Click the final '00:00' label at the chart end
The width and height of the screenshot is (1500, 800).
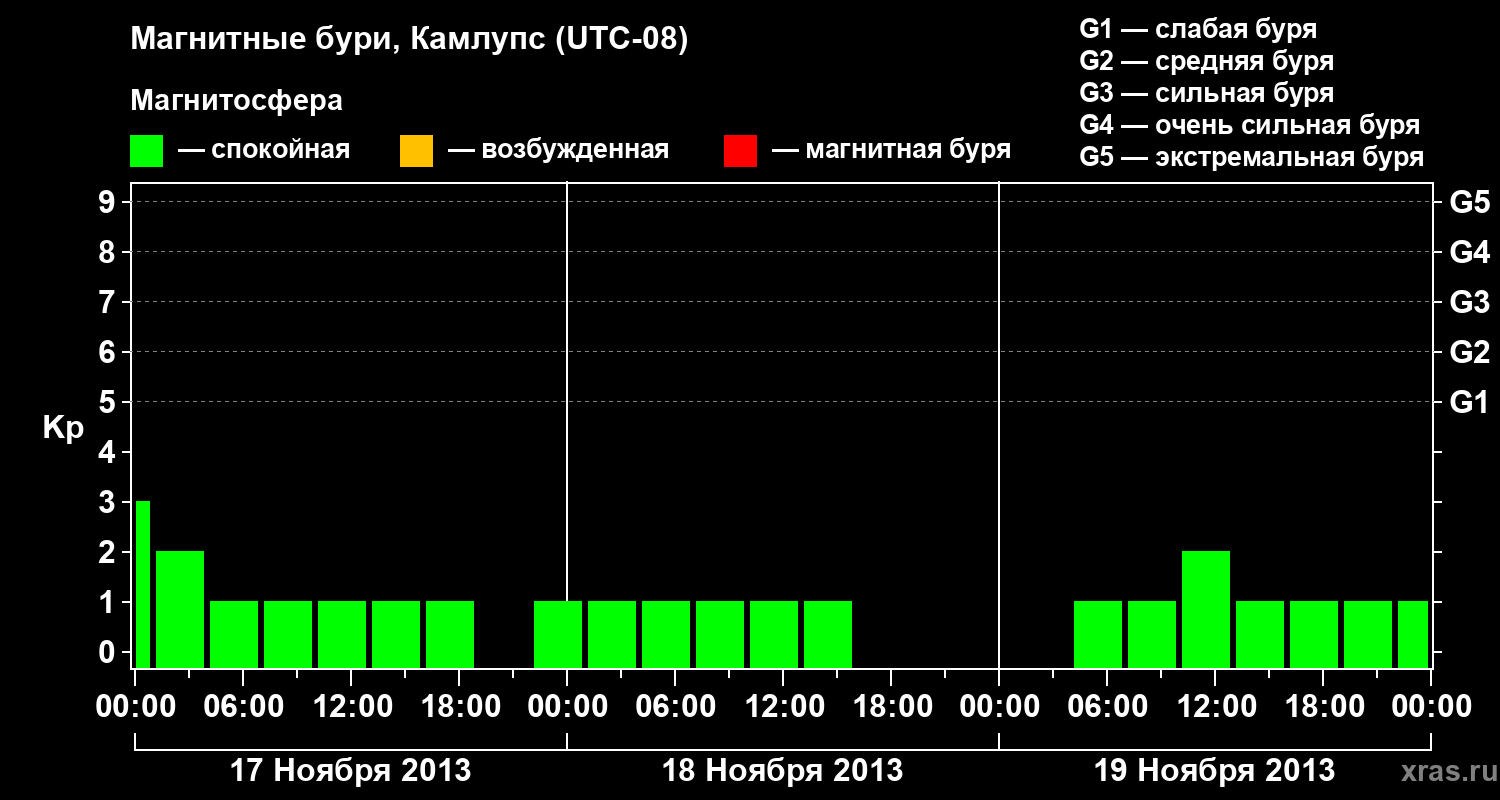point(1431,707)
